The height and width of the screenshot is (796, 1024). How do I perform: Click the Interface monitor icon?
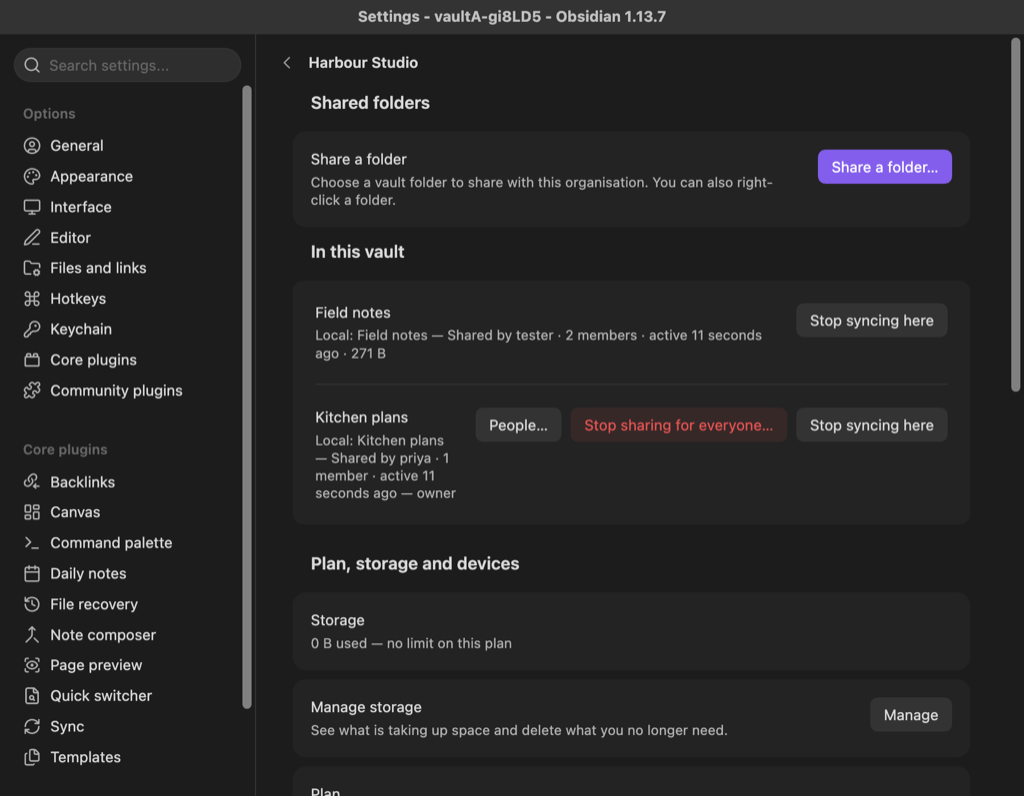[x=32, y=207]
